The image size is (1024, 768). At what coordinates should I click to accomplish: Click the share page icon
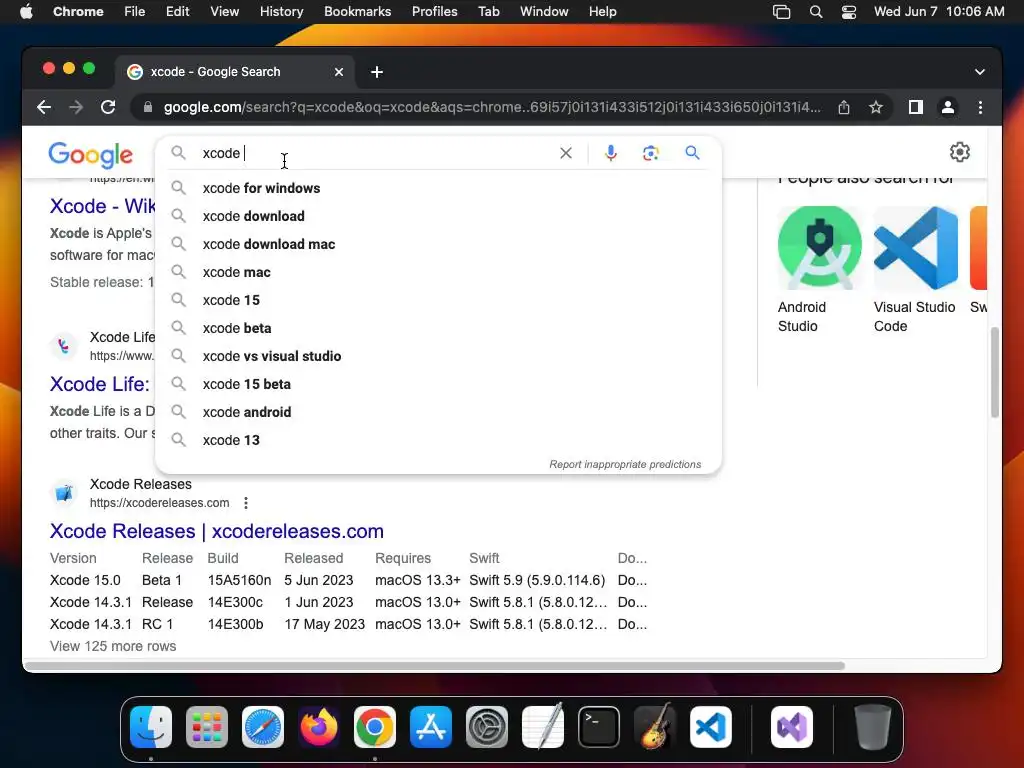point(844,107)
